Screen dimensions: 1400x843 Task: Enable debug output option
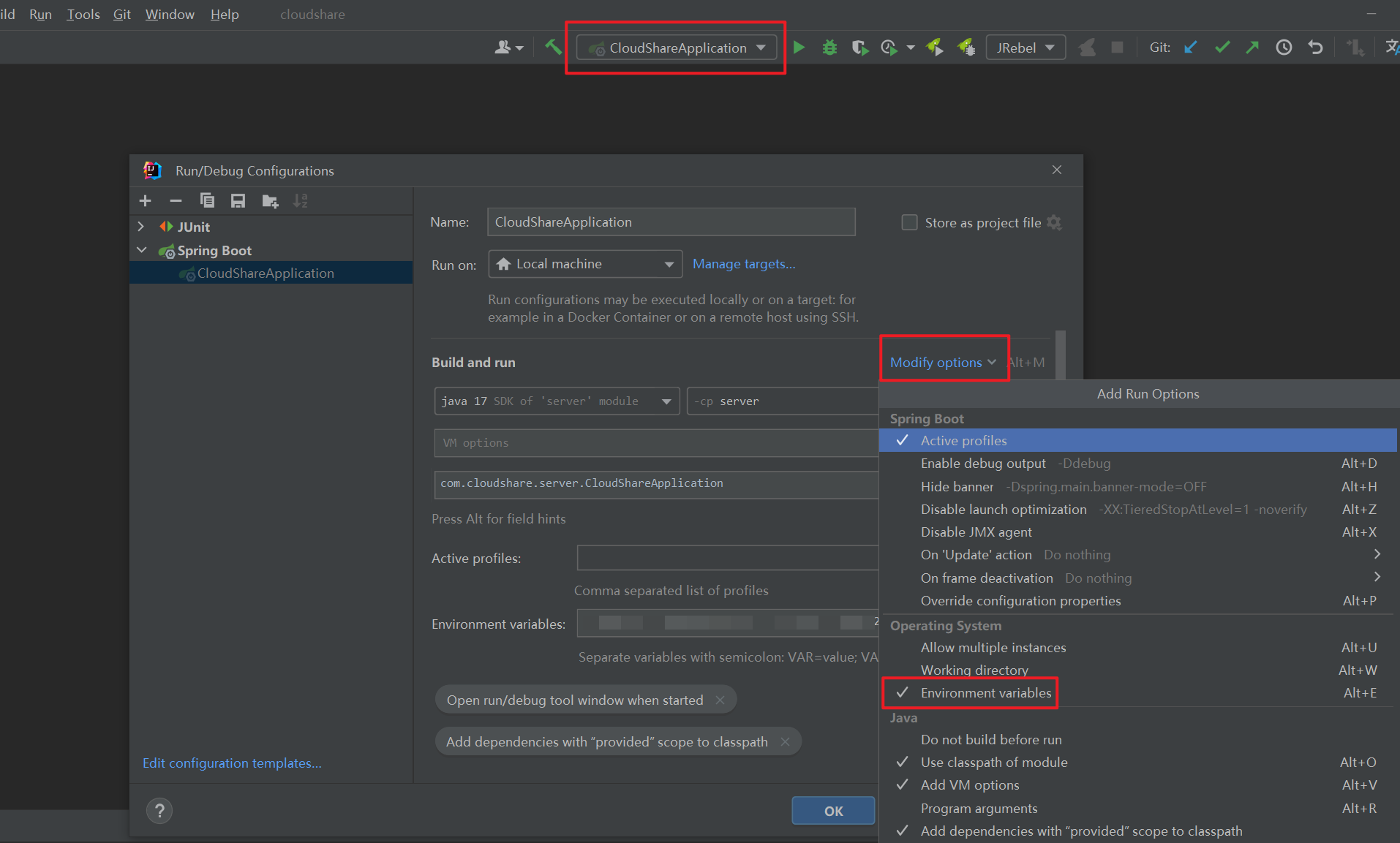[1137, 463]
